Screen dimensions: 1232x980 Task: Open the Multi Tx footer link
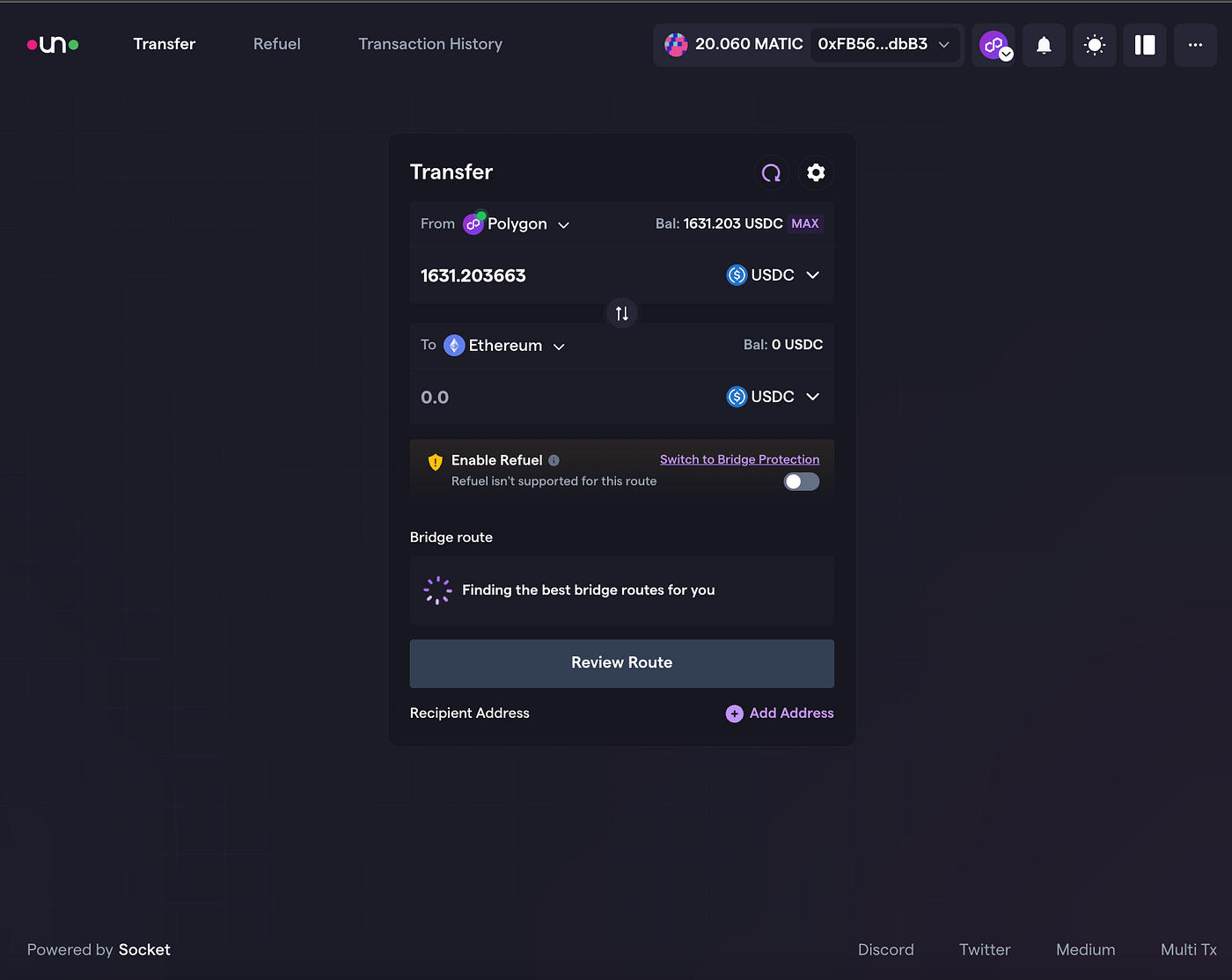1189,950
